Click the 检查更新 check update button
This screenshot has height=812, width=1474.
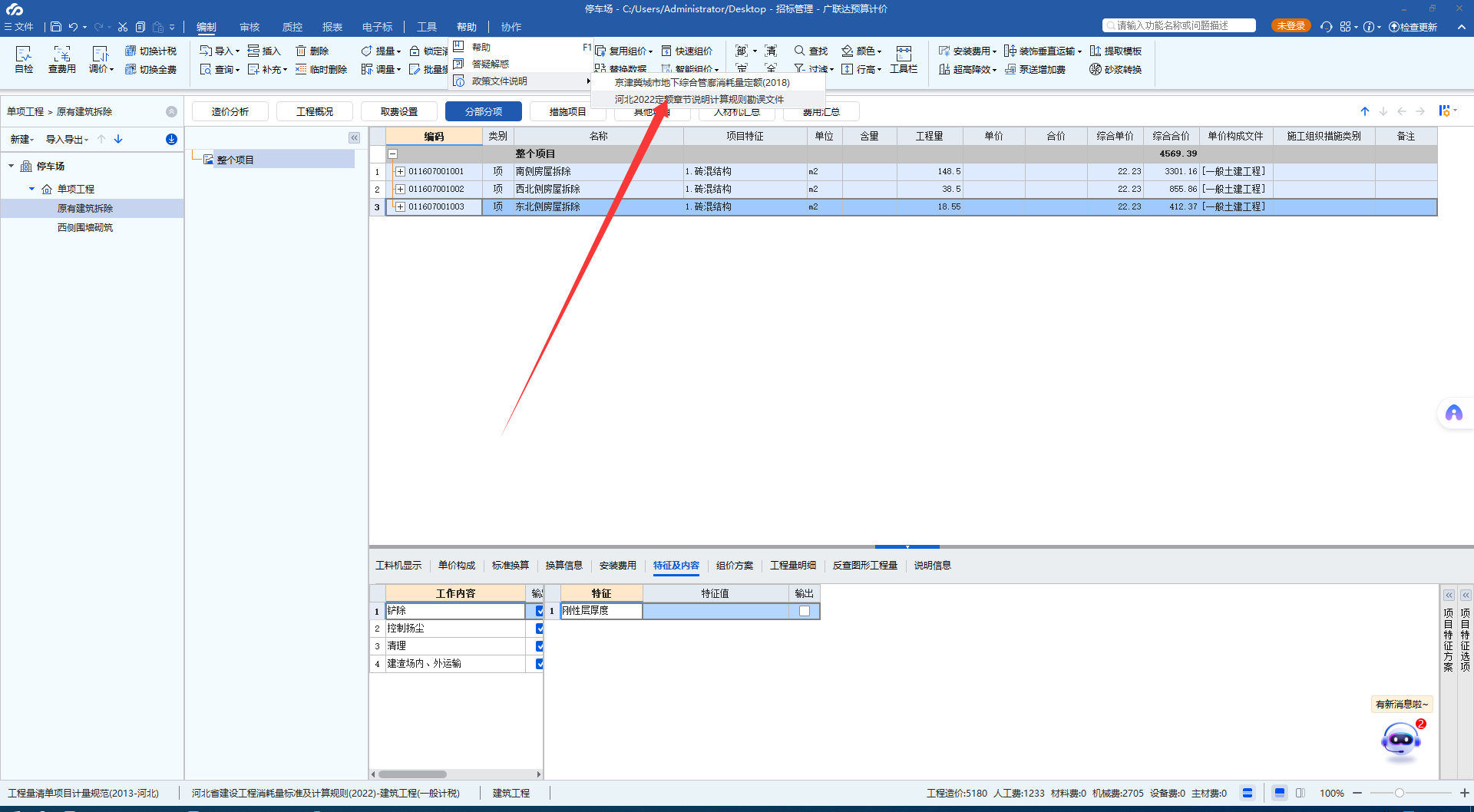1413,27
